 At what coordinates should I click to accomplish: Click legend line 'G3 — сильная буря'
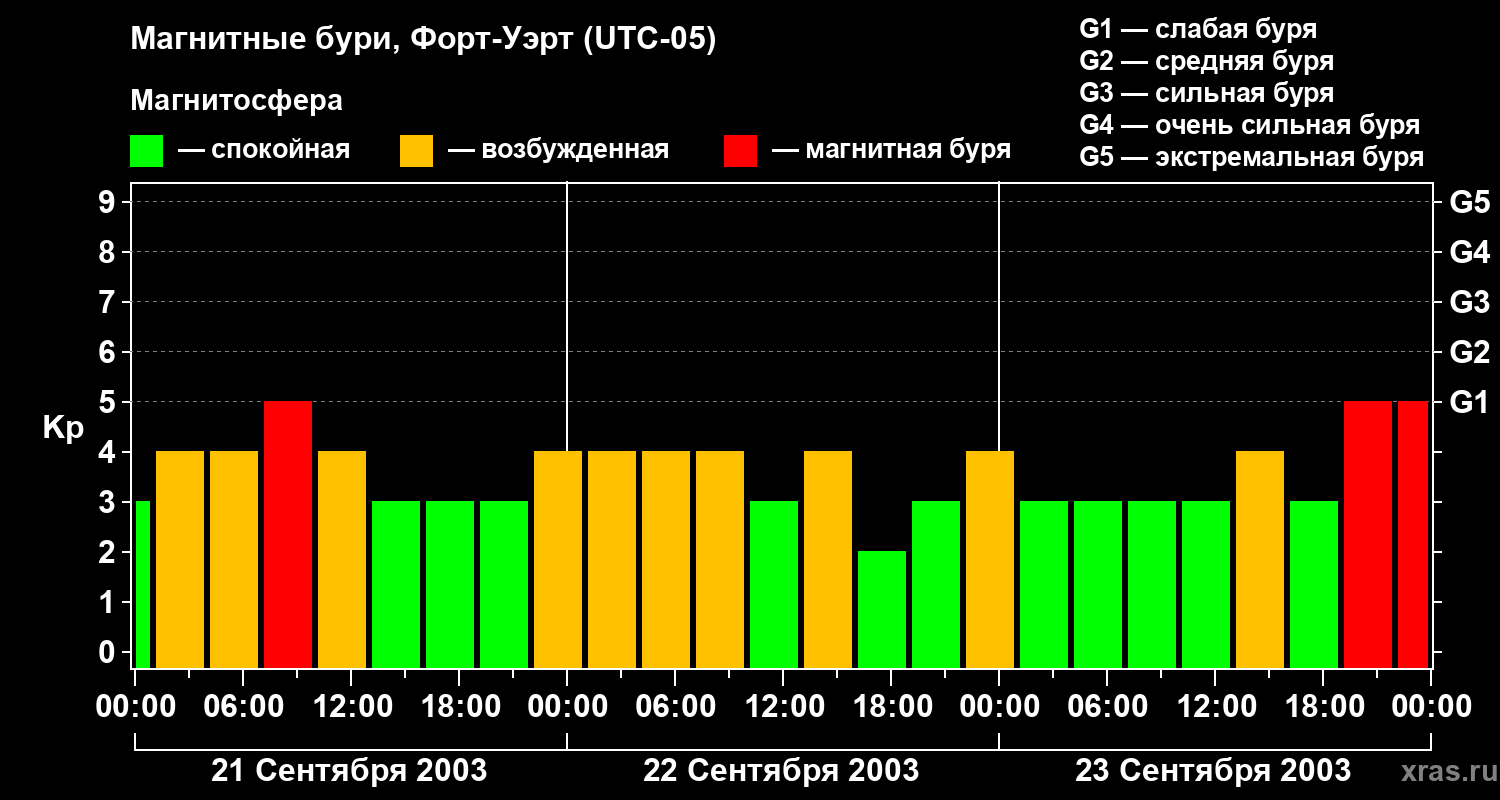click(x=1206, y=93)
